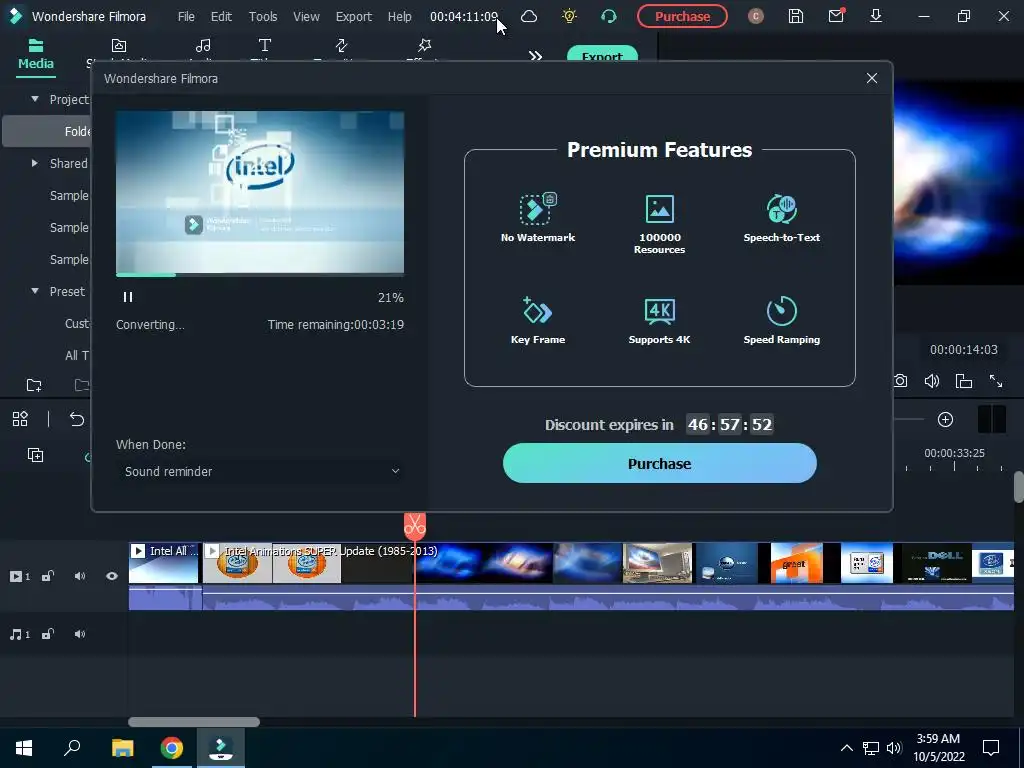Click the add new folder icon

coord(34,385)
